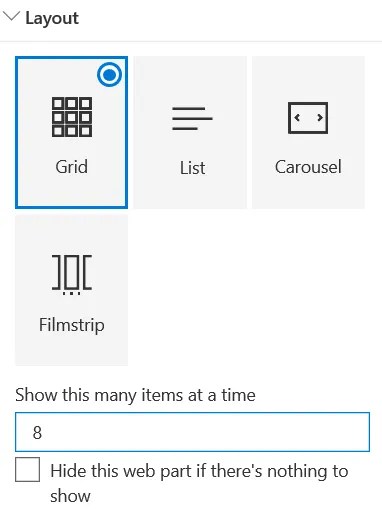
Task: Click the Grid label text
Action: (72, 167)
